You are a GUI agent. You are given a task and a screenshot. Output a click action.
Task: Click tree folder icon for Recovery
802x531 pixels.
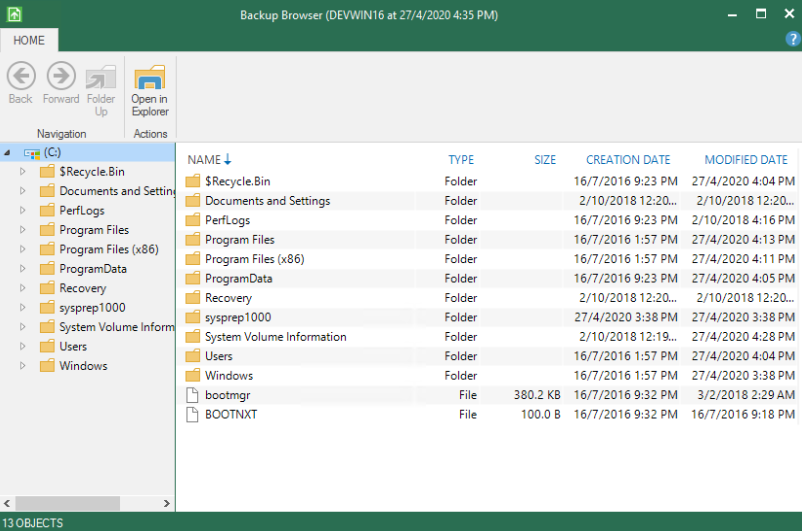tap(47, 288)
